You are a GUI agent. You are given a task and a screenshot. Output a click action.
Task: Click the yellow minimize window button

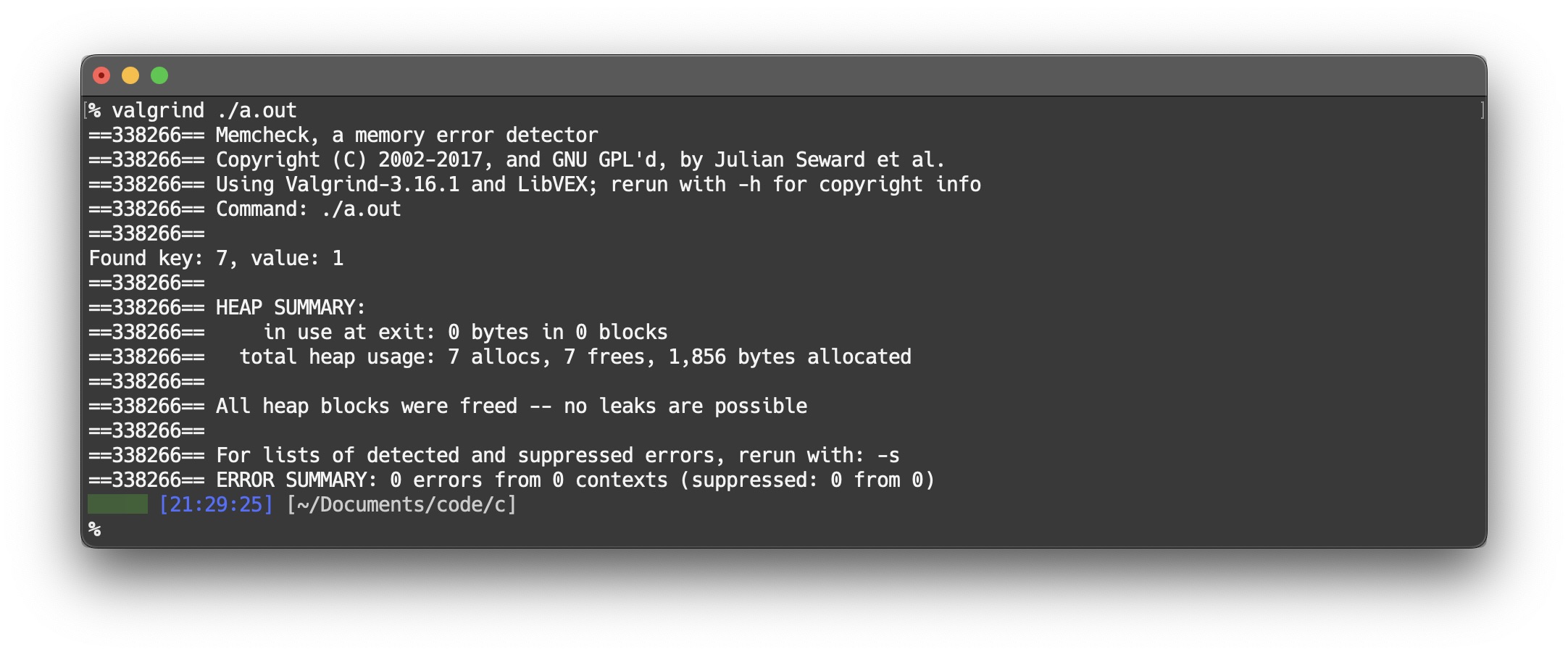[130, 75]
